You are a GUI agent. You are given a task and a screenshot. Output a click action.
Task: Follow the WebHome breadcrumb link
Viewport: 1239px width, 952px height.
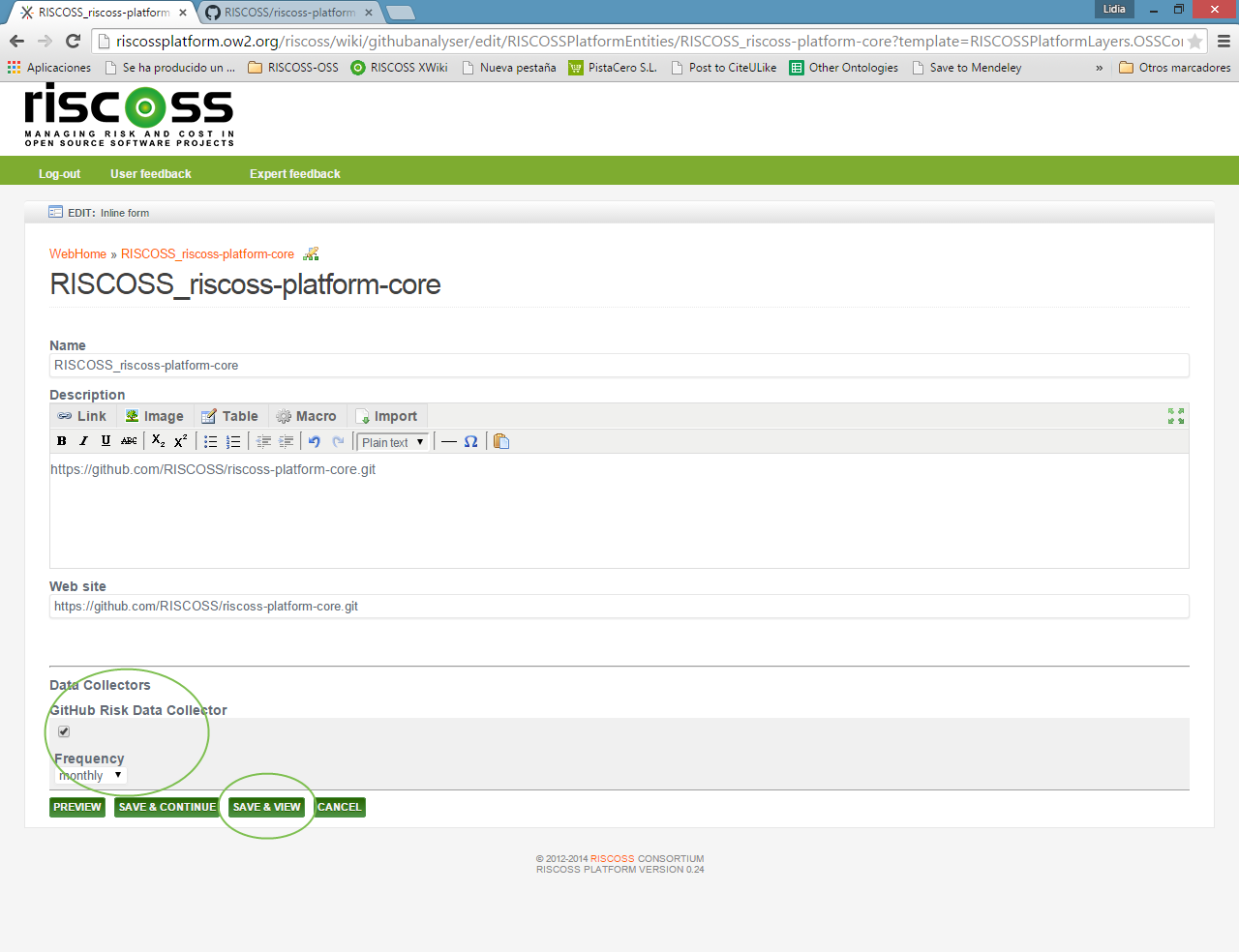77,254
